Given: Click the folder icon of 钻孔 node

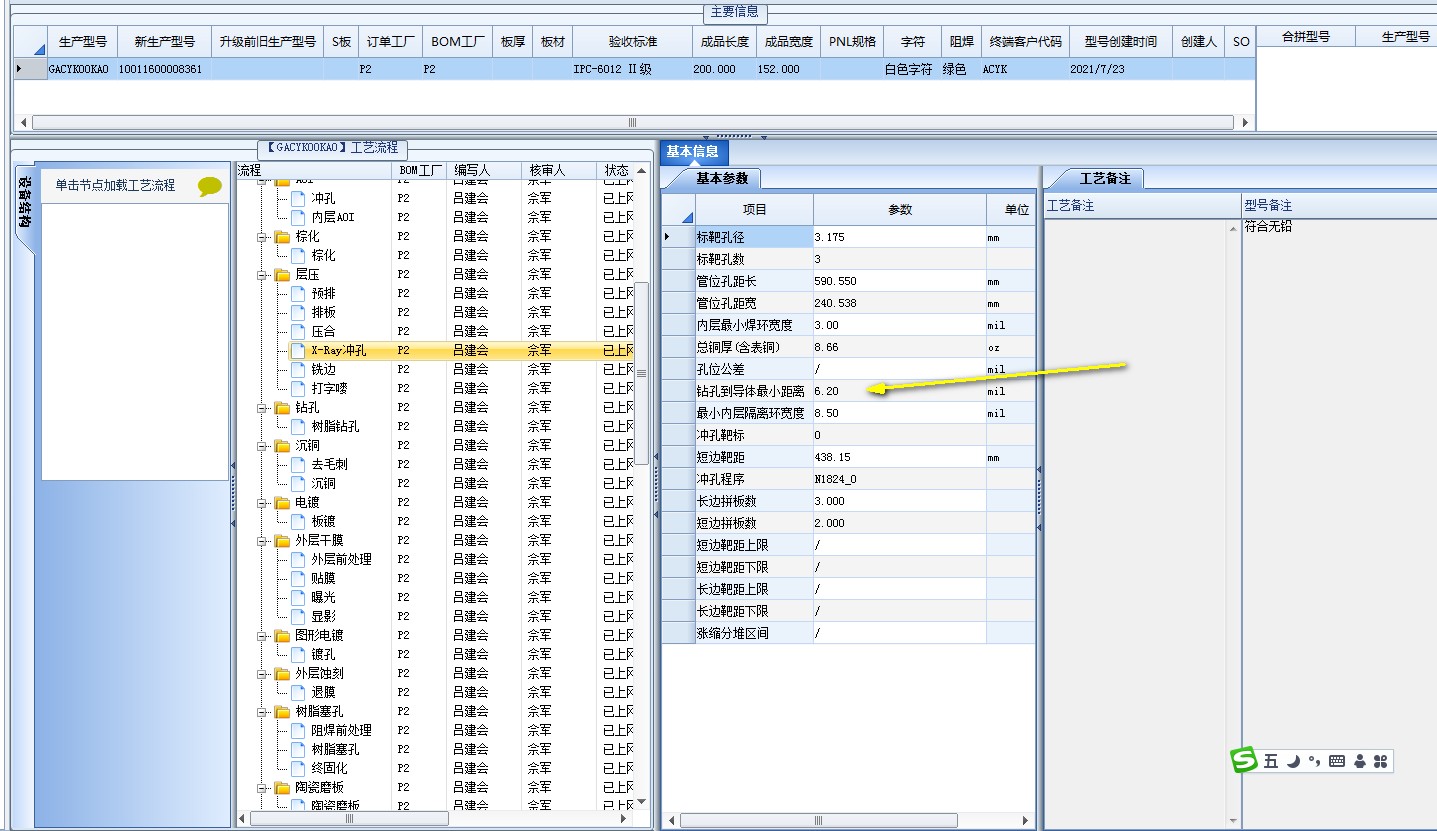Looking at the screenshot, I should [x=282, y=408].
